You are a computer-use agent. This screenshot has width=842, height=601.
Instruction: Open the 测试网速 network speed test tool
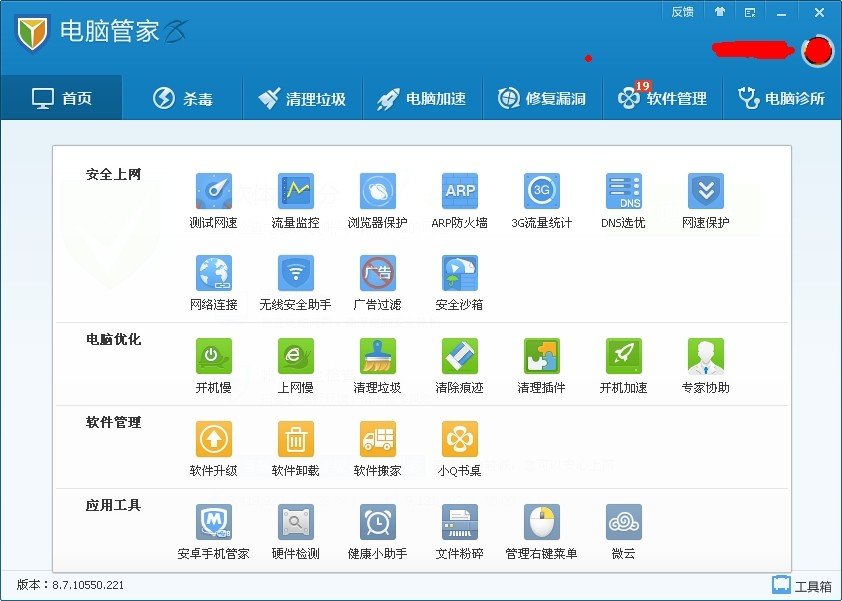[213, 191]
